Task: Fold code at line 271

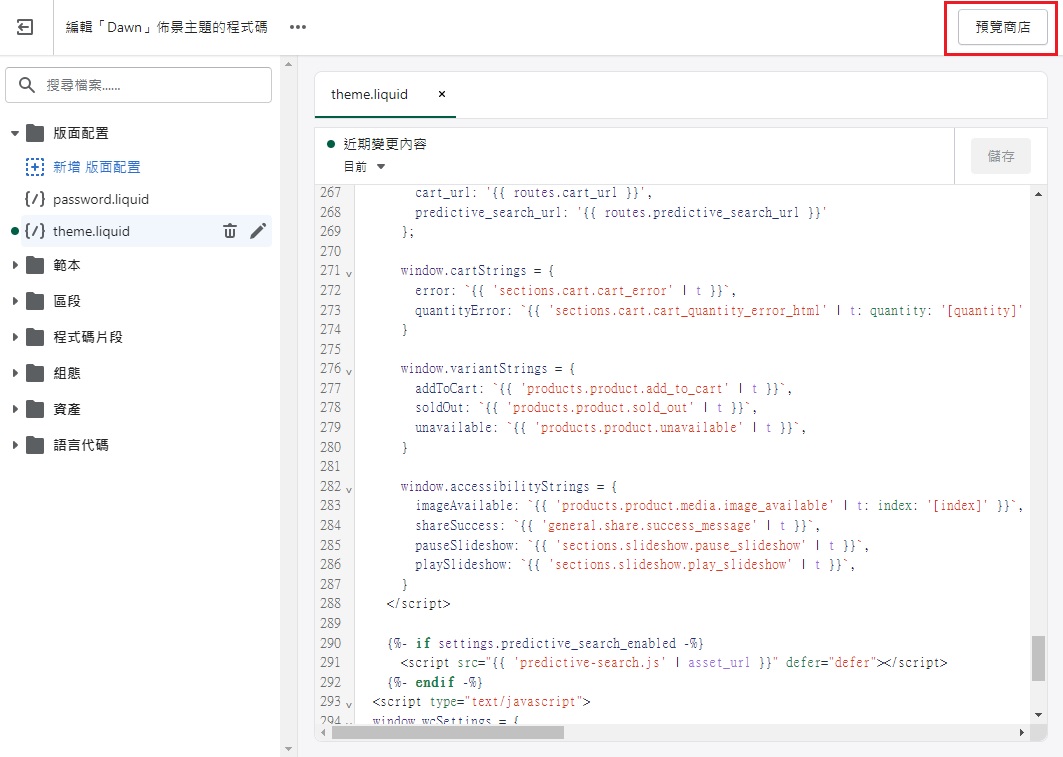Action: tap(349, 274)
